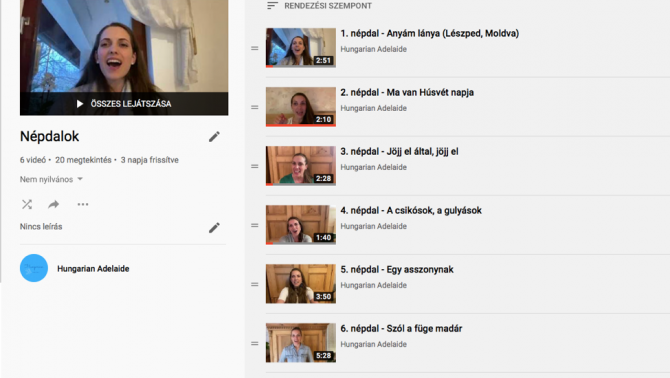Shuffle the playlist with the shuffle icon
The width and height of the screenshot is (670, 378).
click(x=27, y=204)
